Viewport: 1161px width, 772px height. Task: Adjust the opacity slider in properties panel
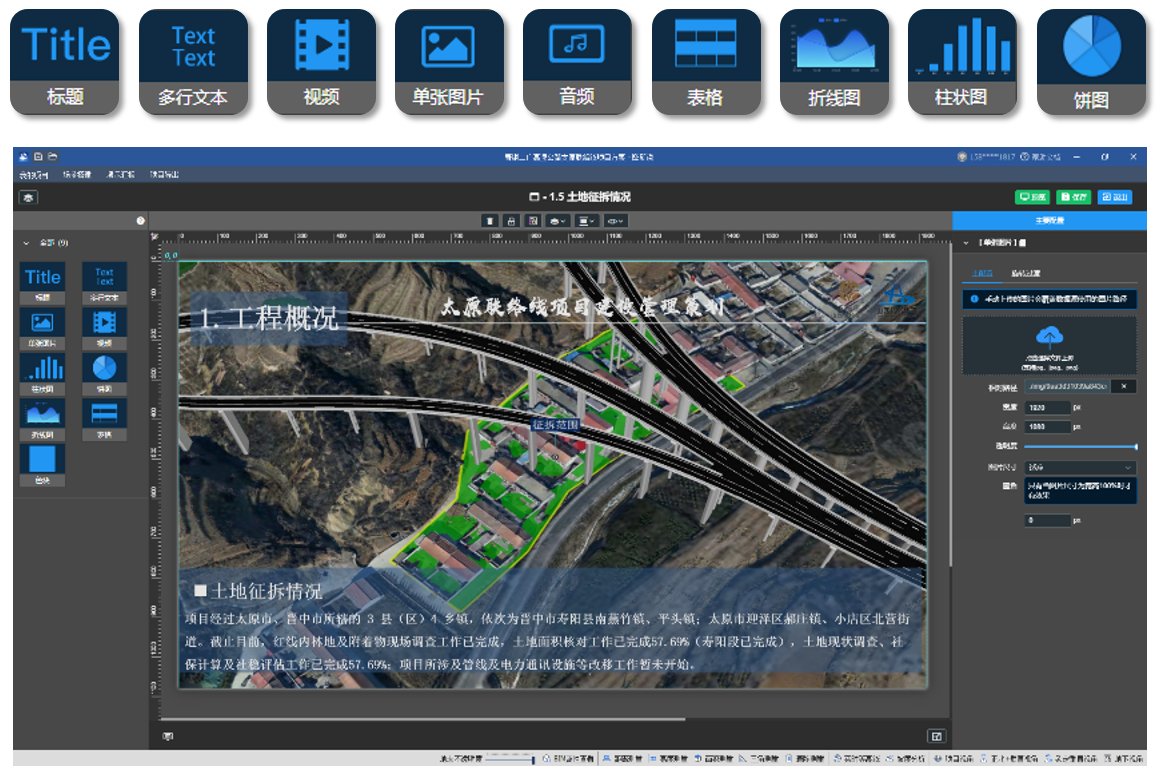pyautogui.click(x=1080, y=447)
